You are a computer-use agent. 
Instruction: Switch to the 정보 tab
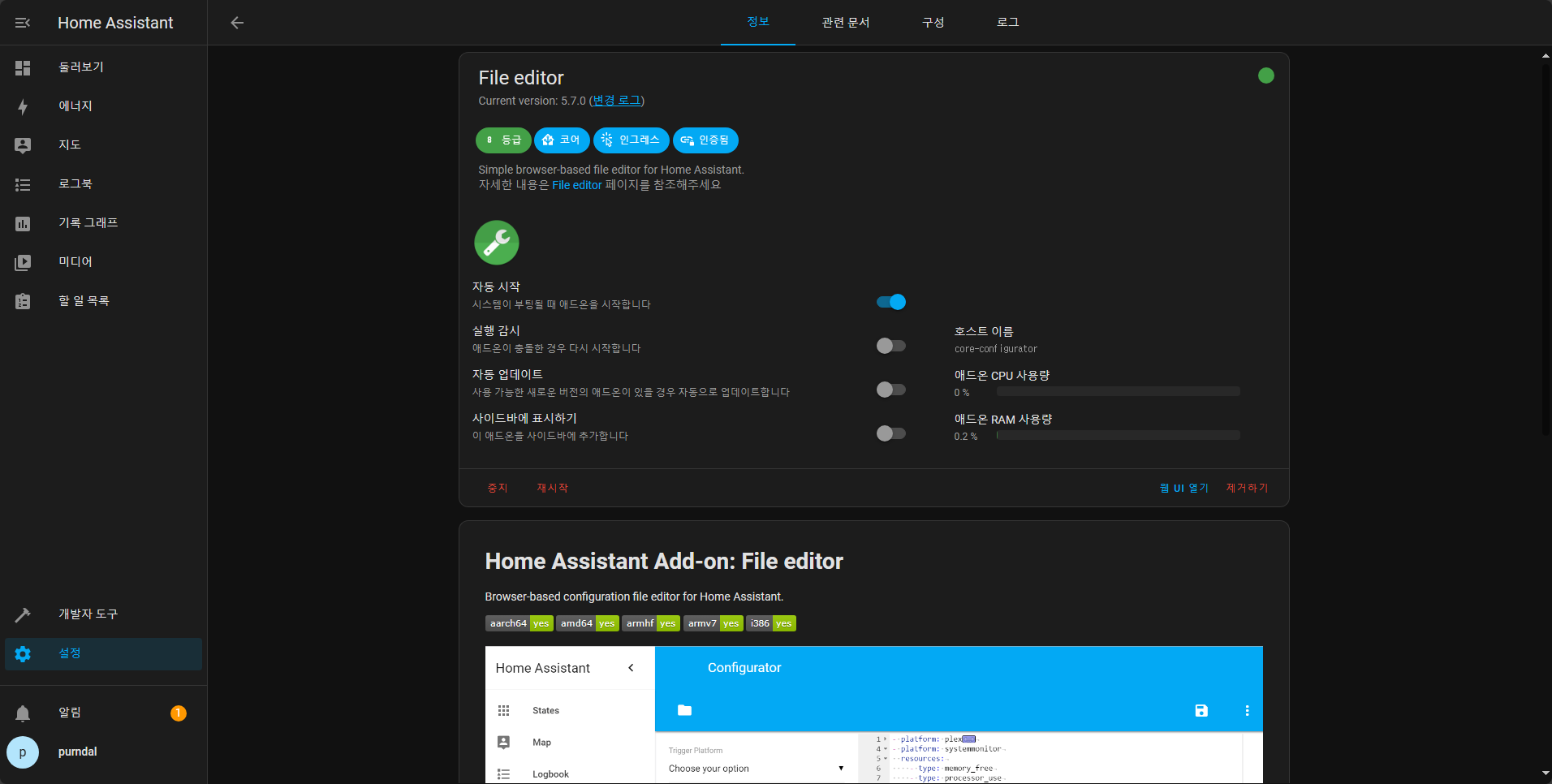pos(758,22)
